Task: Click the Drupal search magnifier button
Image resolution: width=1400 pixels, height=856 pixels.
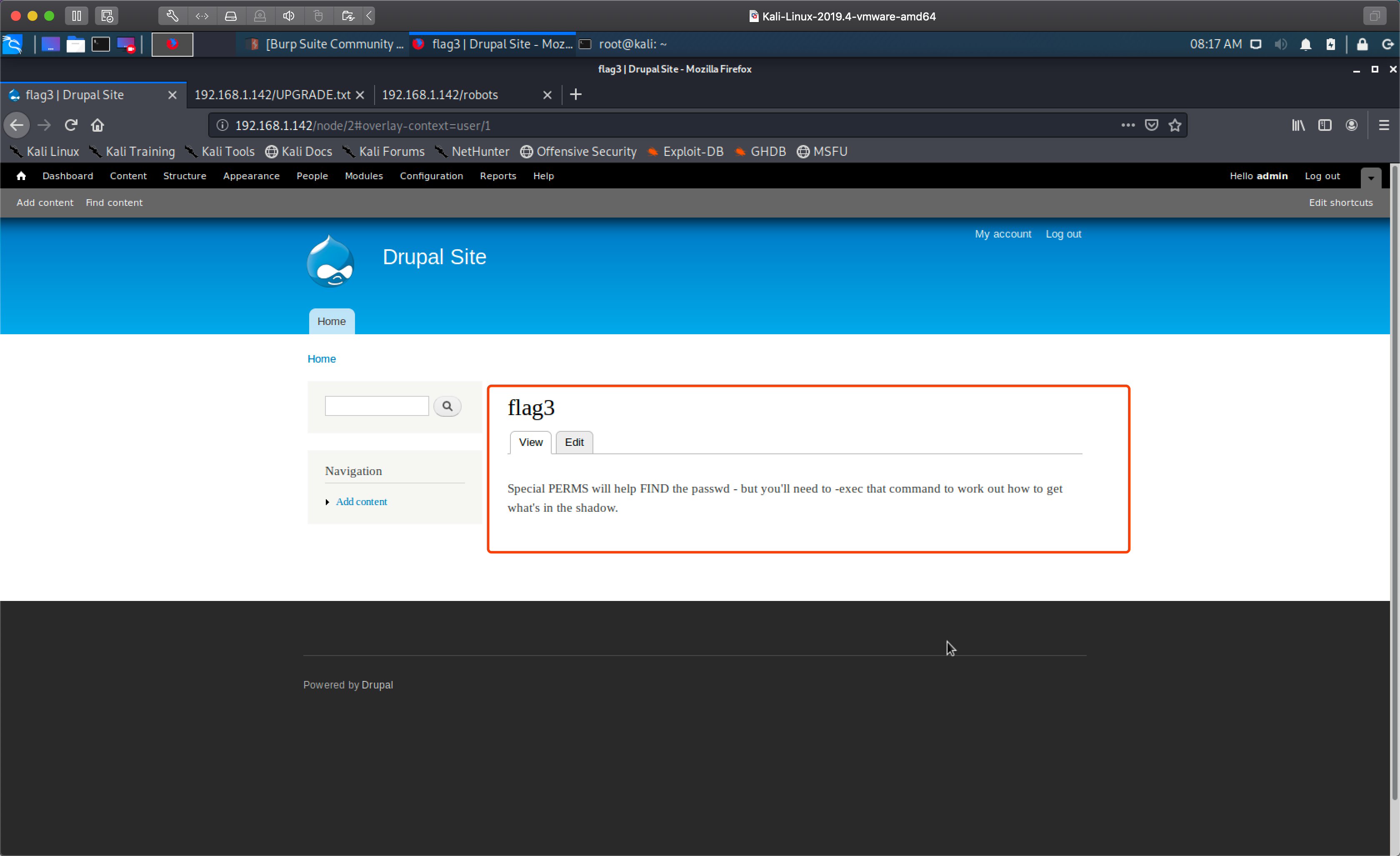Action: click(x=447, y=406)
